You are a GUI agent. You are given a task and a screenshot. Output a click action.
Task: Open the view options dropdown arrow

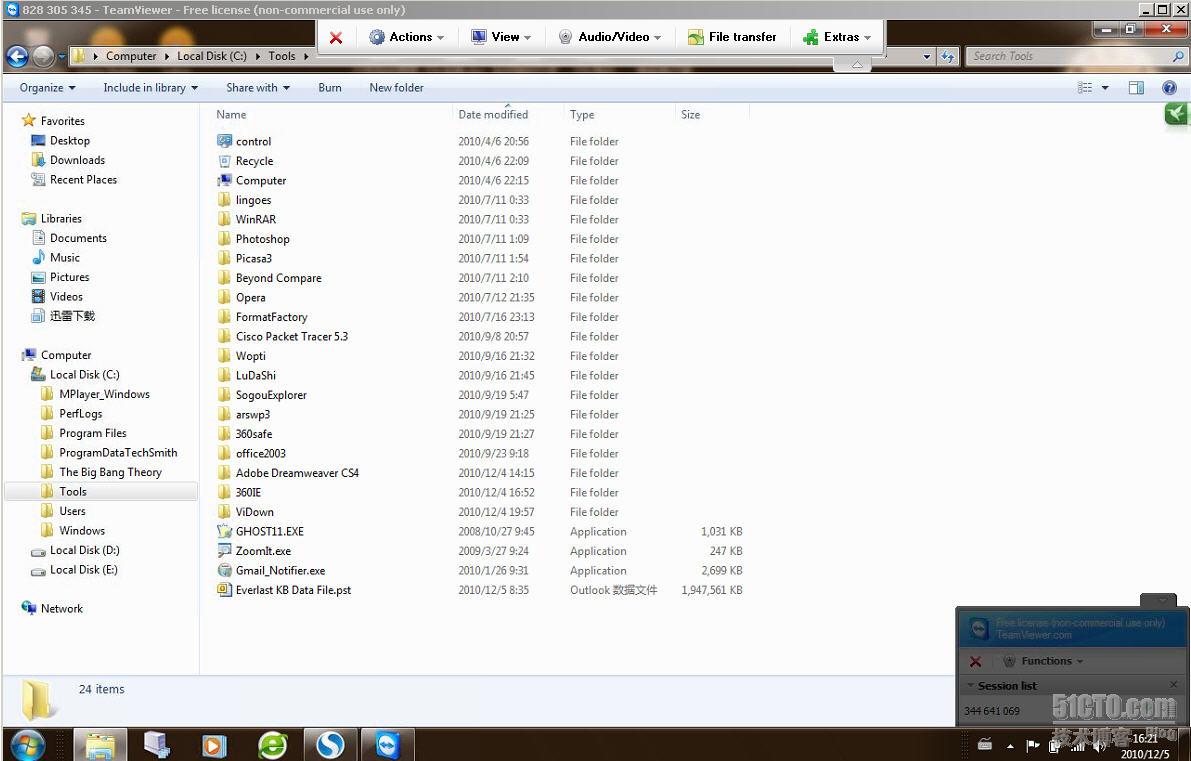point(1105,88)
